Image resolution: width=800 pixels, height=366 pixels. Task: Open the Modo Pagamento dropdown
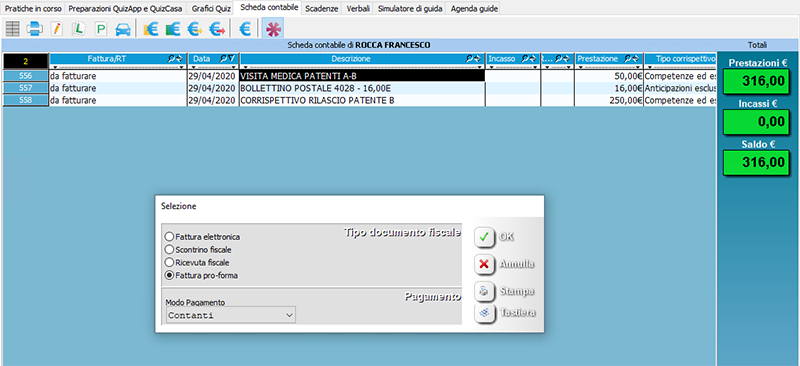(231, 315)
